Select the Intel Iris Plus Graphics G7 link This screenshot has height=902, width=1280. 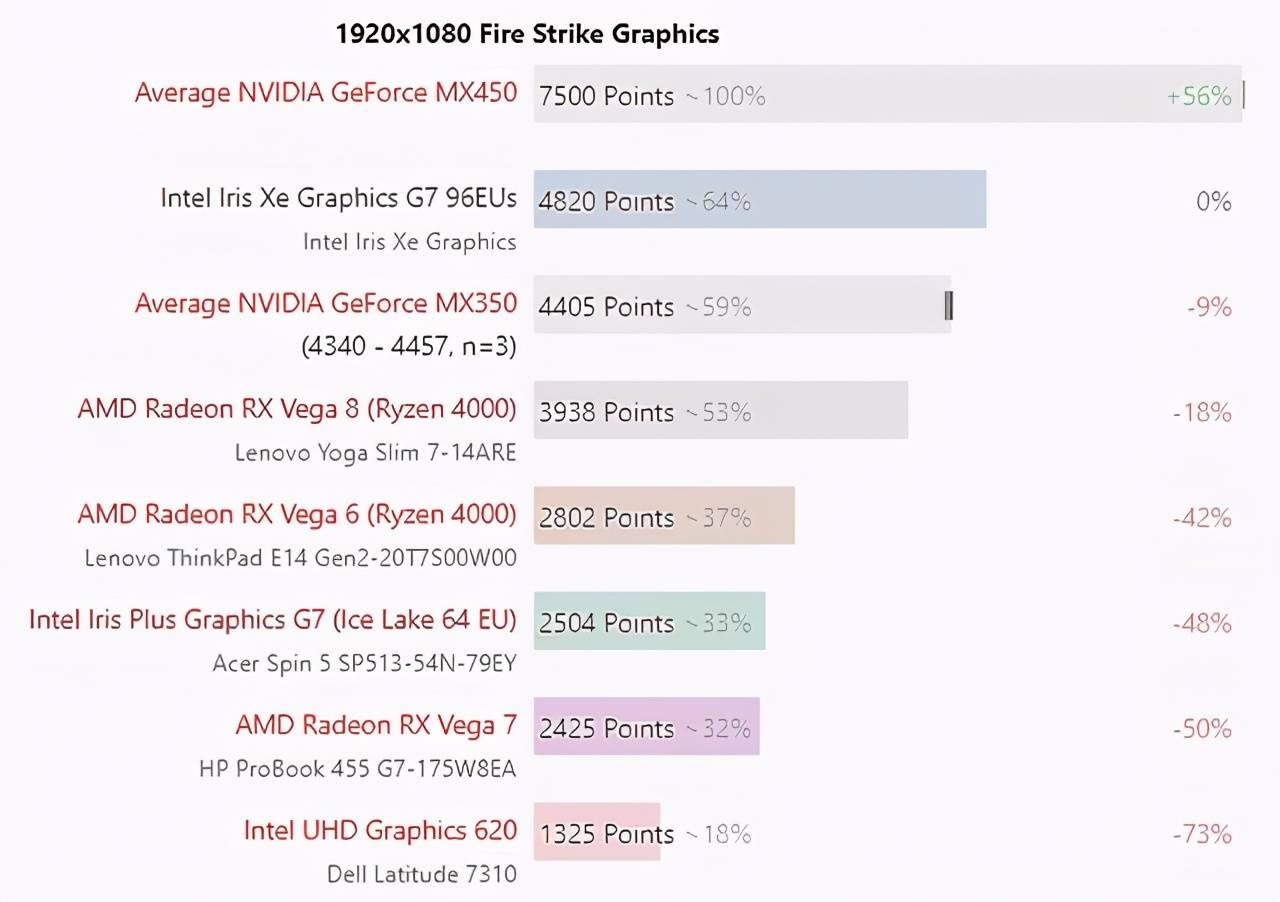tap(273, 620)
